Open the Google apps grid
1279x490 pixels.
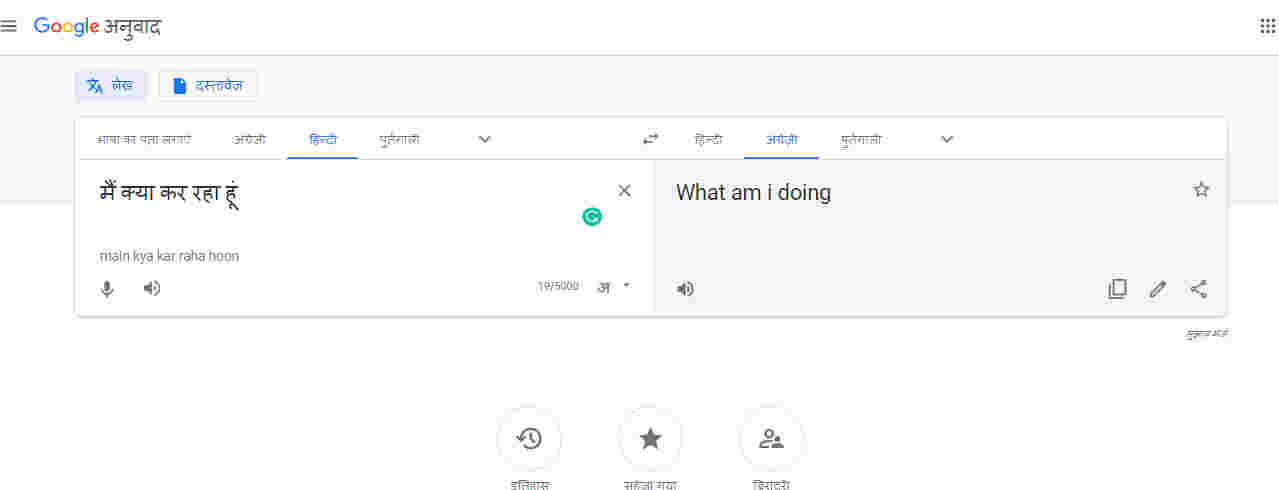[x=1267, y=27]
